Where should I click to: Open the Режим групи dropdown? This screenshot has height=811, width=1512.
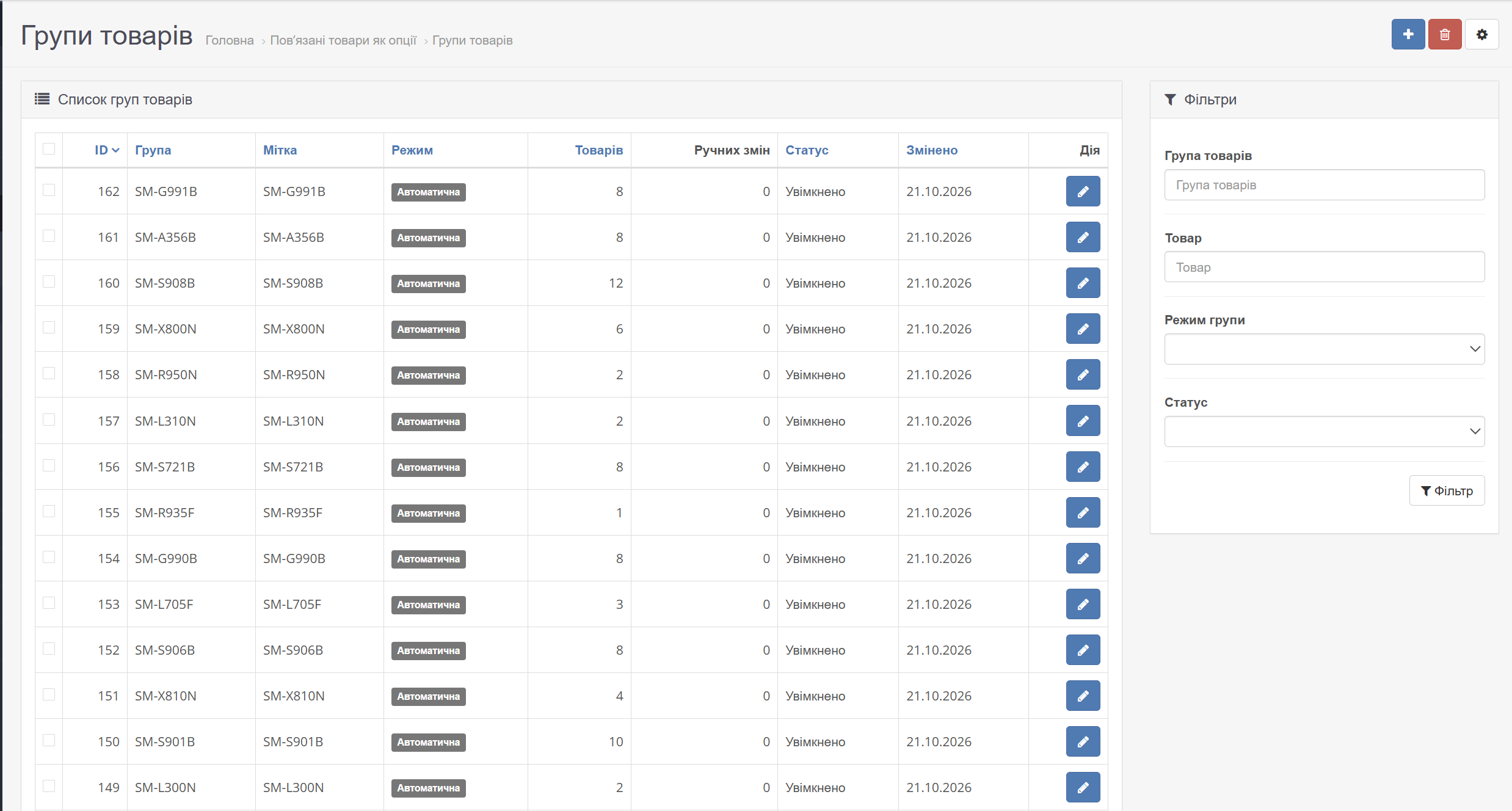coord(1324,349)
